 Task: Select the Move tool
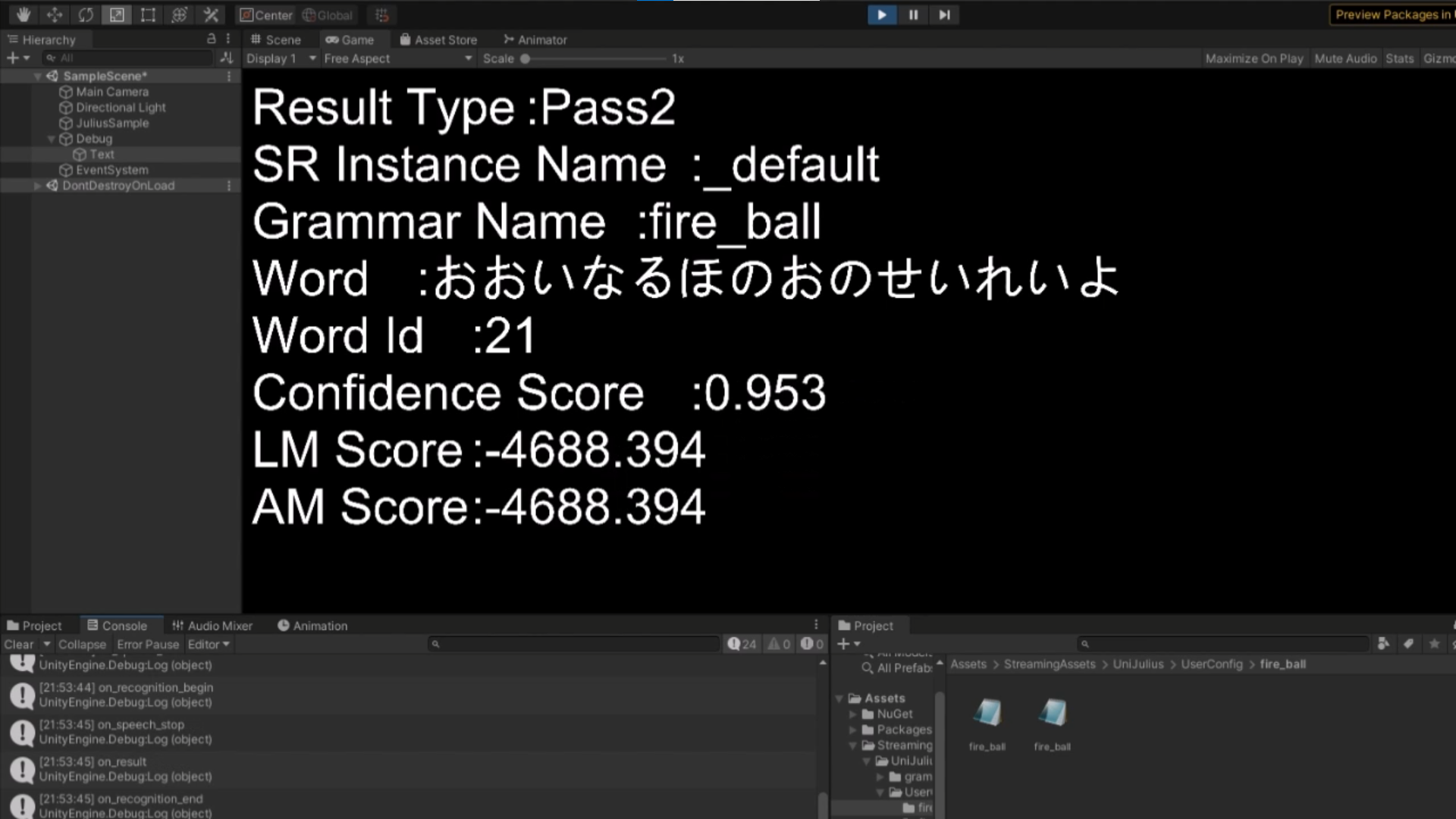(55, 14)
